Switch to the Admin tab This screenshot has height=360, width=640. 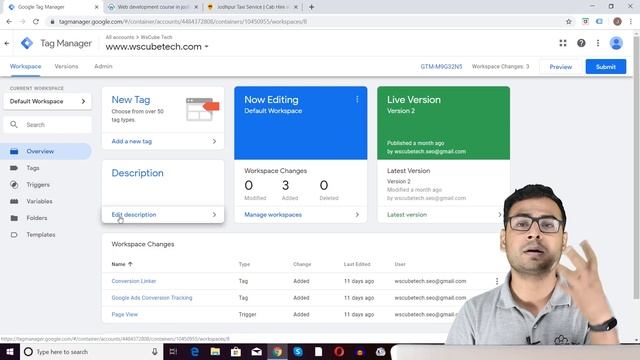[x=103, y=66]
